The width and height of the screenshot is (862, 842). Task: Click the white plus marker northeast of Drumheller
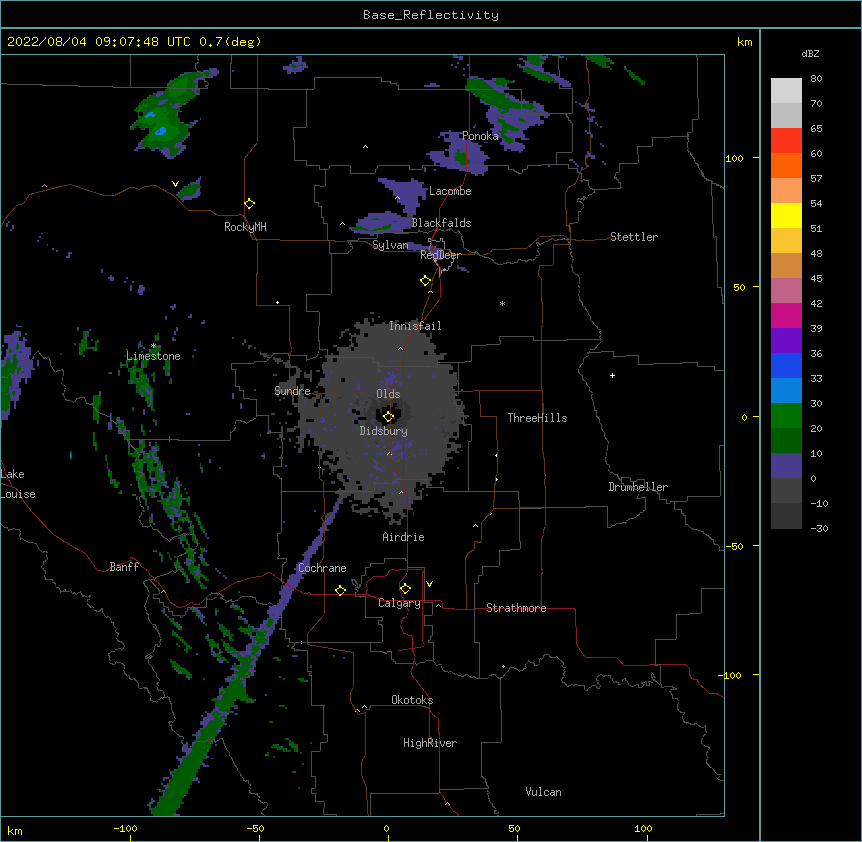pos(612,375)
